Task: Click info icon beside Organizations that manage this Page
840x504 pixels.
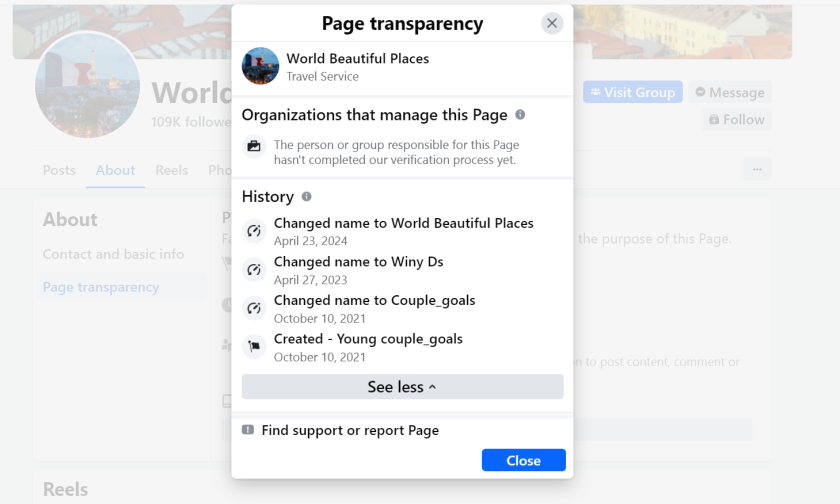Action: pyautogui.click(x=520, y=115)
